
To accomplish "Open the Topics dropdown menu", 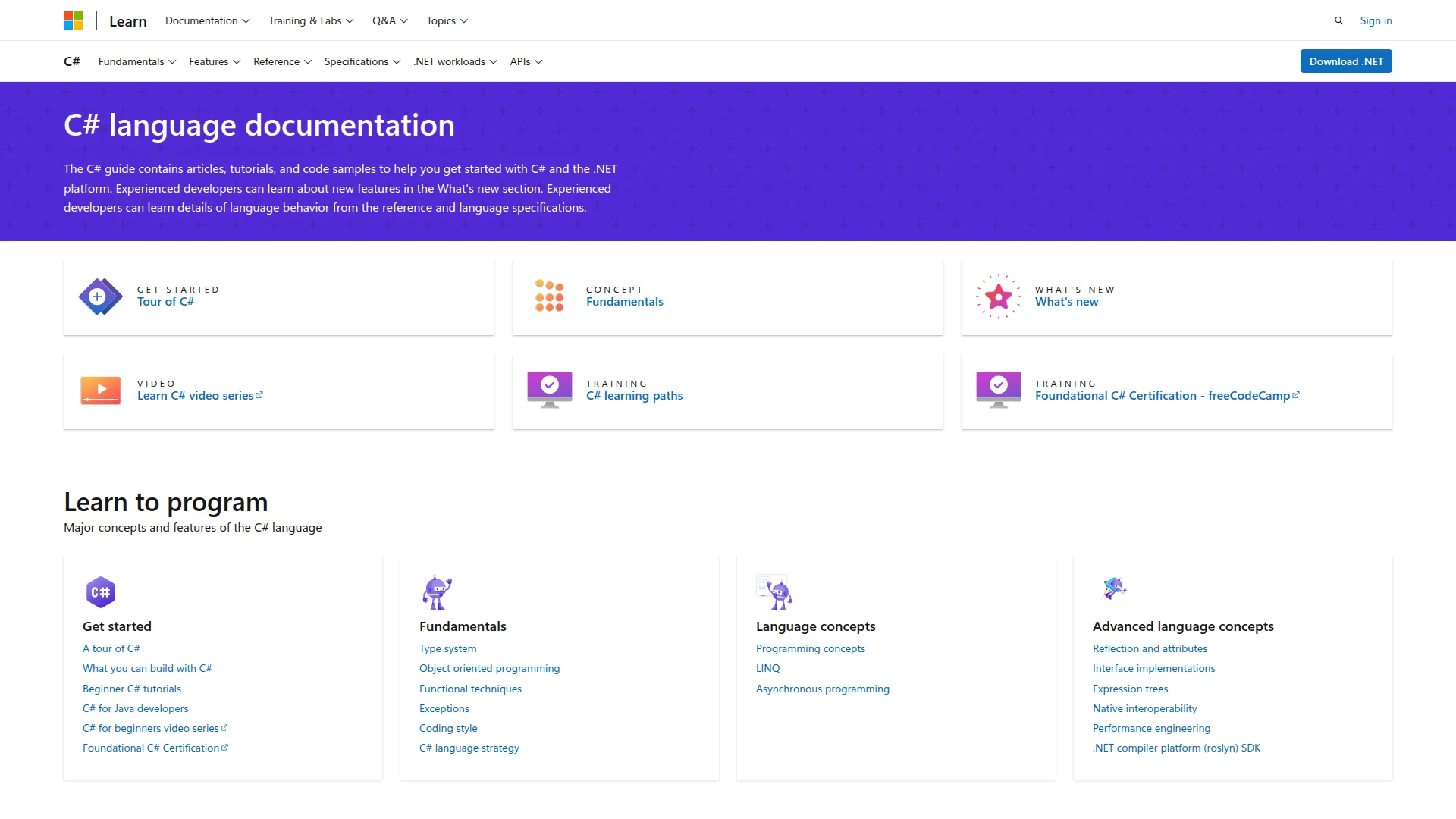I will (x=447, y=20).
